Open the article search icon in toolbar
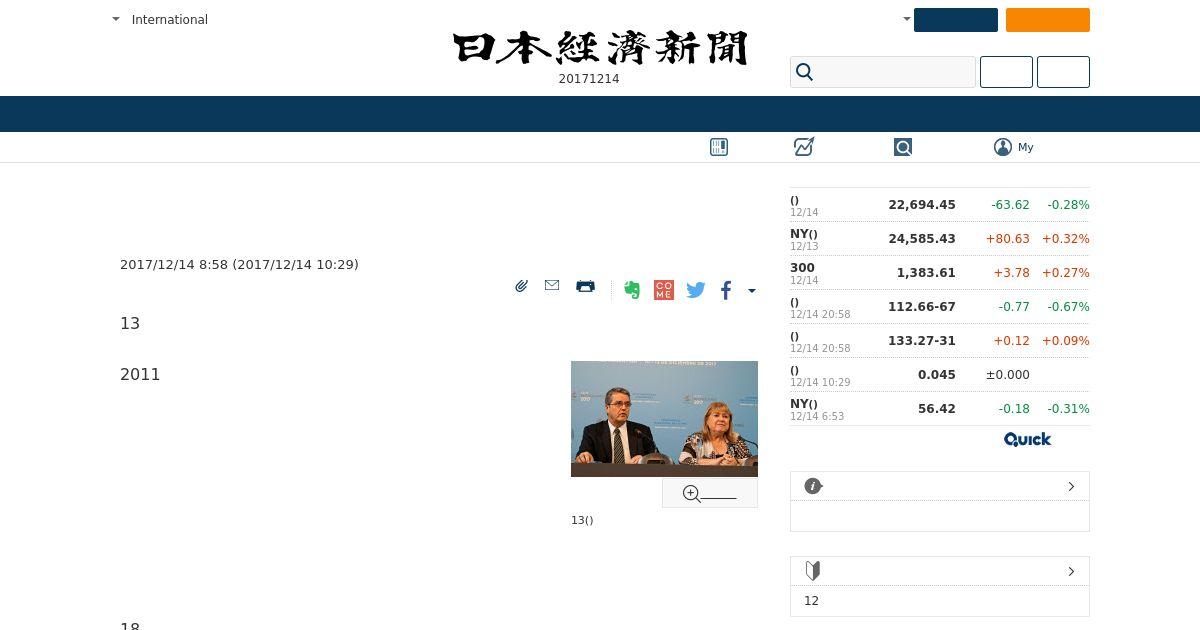Screen dimensions: 1200x630 tap(903, 147)
